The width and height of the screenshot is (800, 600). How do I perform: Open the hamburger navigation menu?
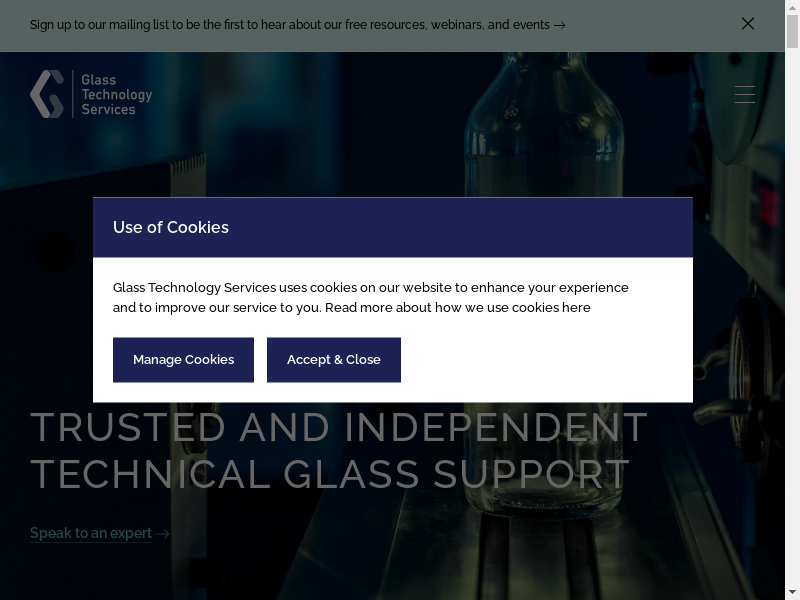pos(744,94)
